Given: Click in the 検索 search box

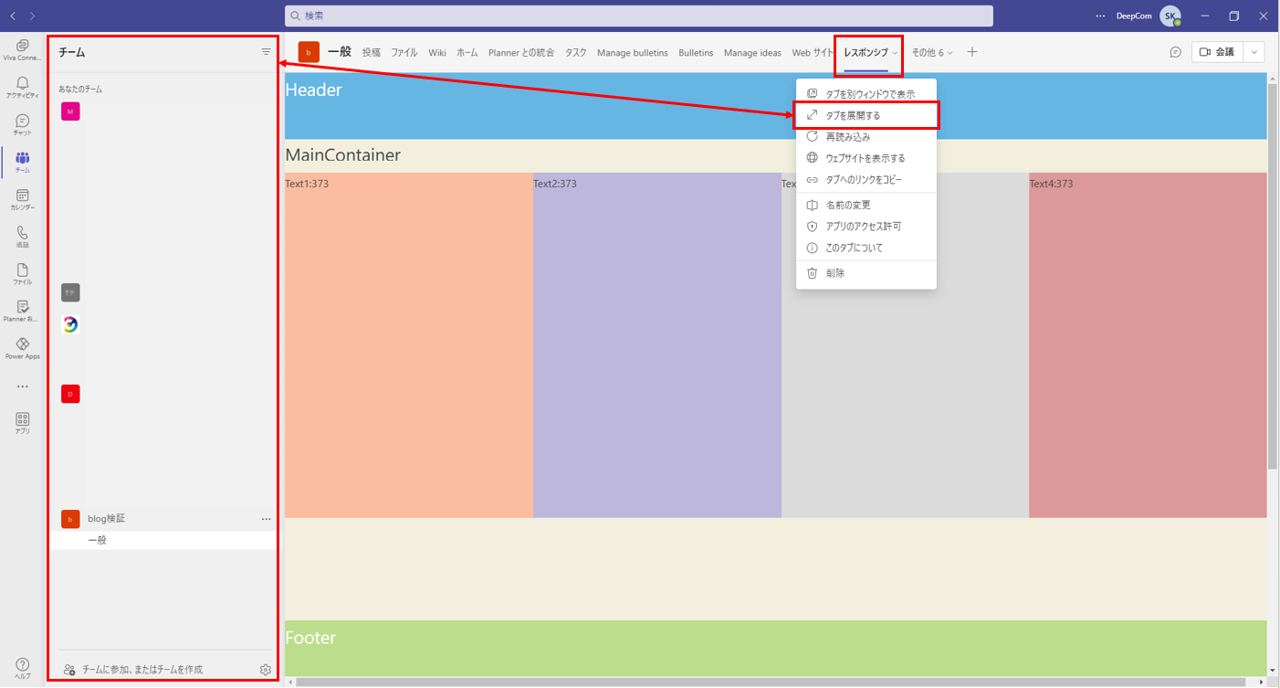Looking at the screenshot, I should pyautogui.click(x=638, y=16).
